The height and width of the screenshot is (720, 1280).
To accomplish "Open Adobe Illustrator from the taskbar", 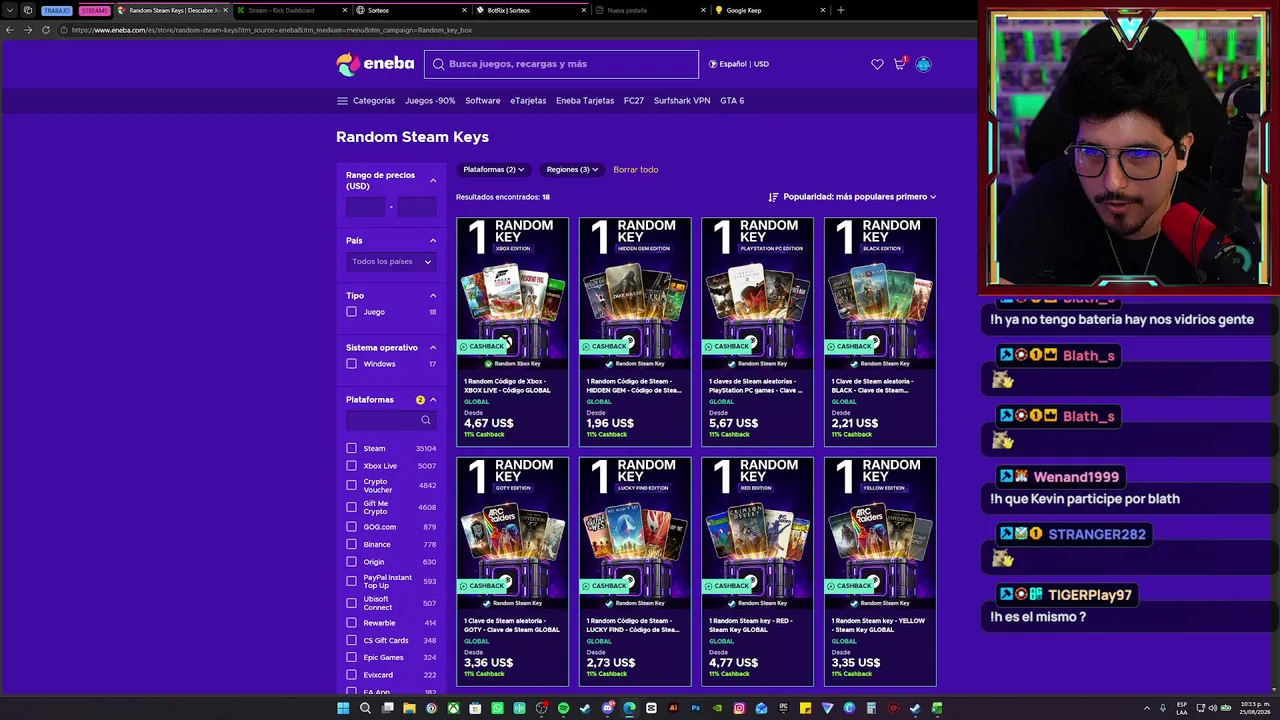I will coord(673,708).
